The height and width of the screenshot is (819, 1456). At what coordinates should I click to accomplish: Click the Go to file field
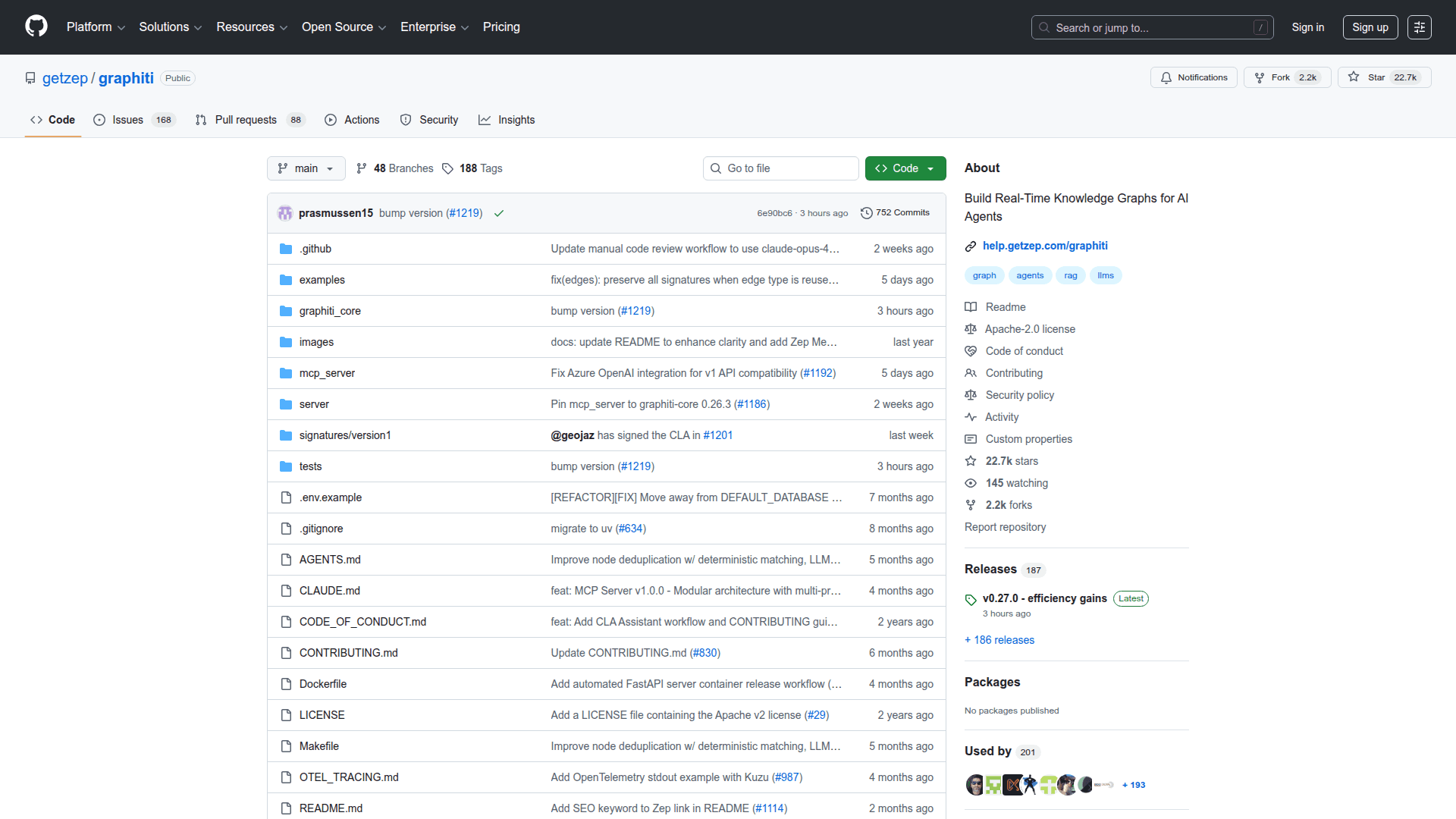[781, 168]
